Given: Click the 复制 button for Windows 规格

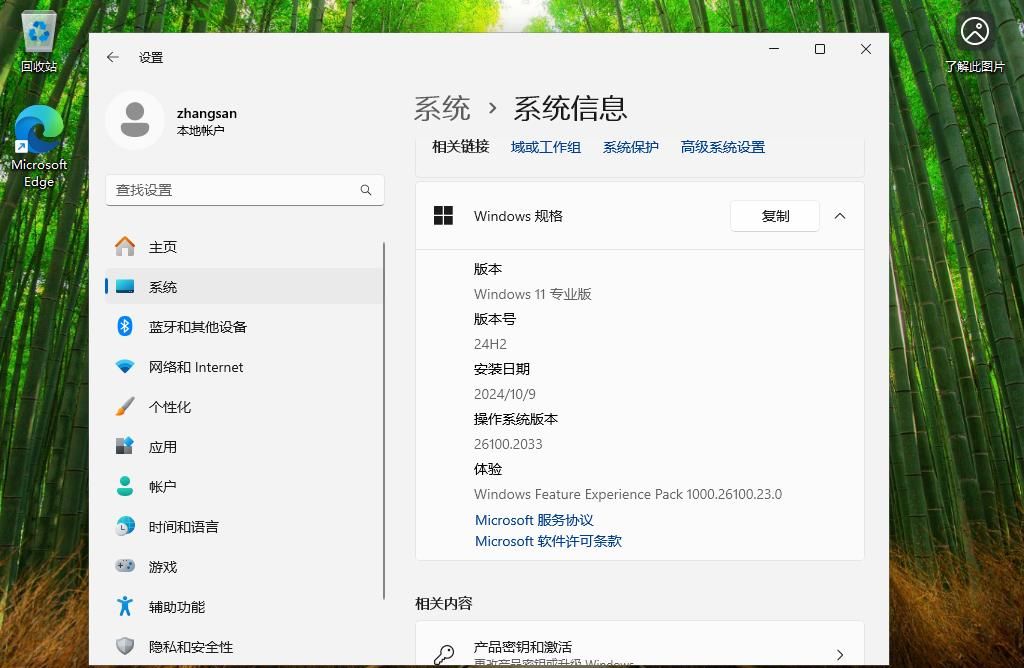Looking at the screenshot, I should click(x=774, y=215).
